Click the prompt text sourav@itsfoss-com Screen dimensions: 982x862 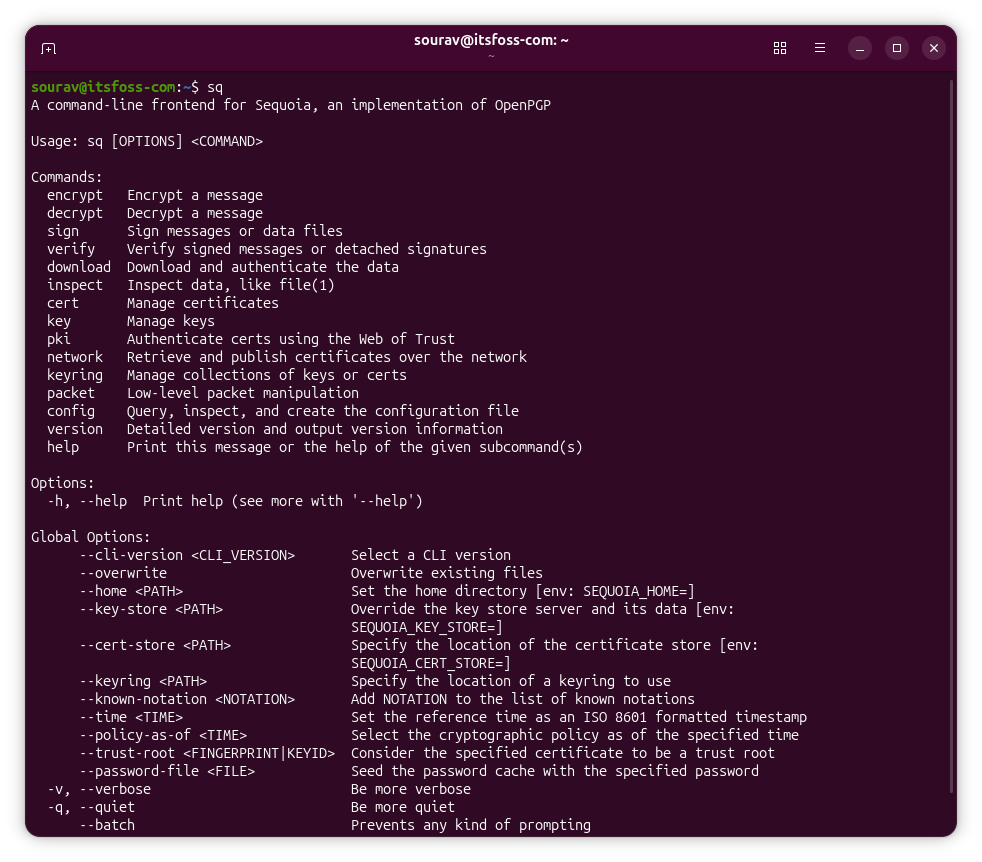pyautogui.click(x=103, y=87)
